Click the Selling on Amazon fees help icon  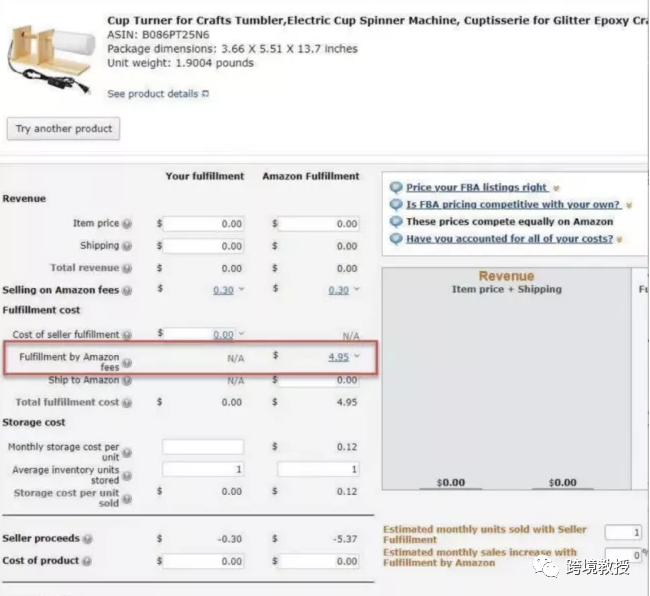[127, 291]
